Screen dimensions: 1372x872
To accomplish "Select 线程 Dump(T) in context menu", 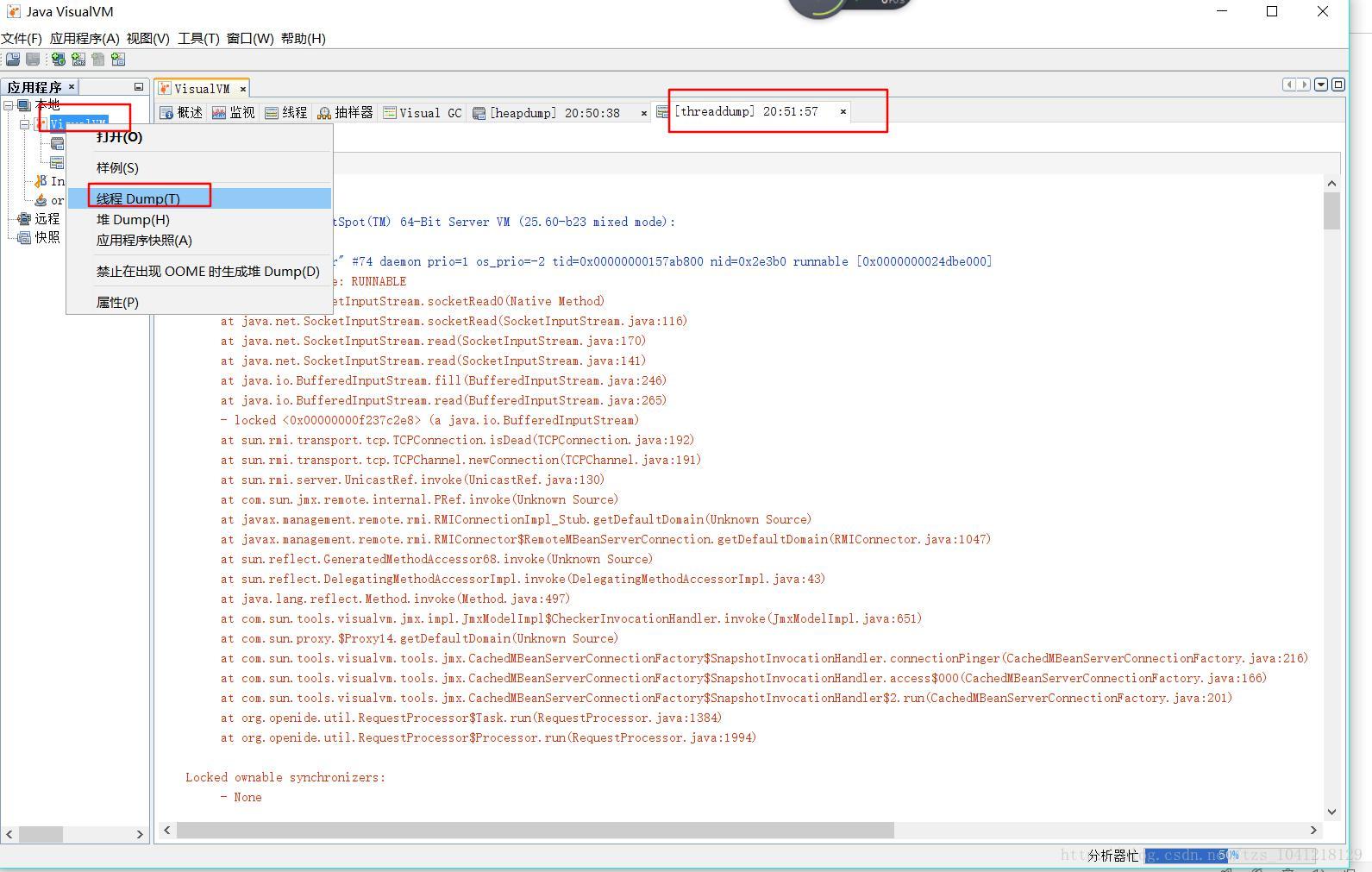I will 200,198.
